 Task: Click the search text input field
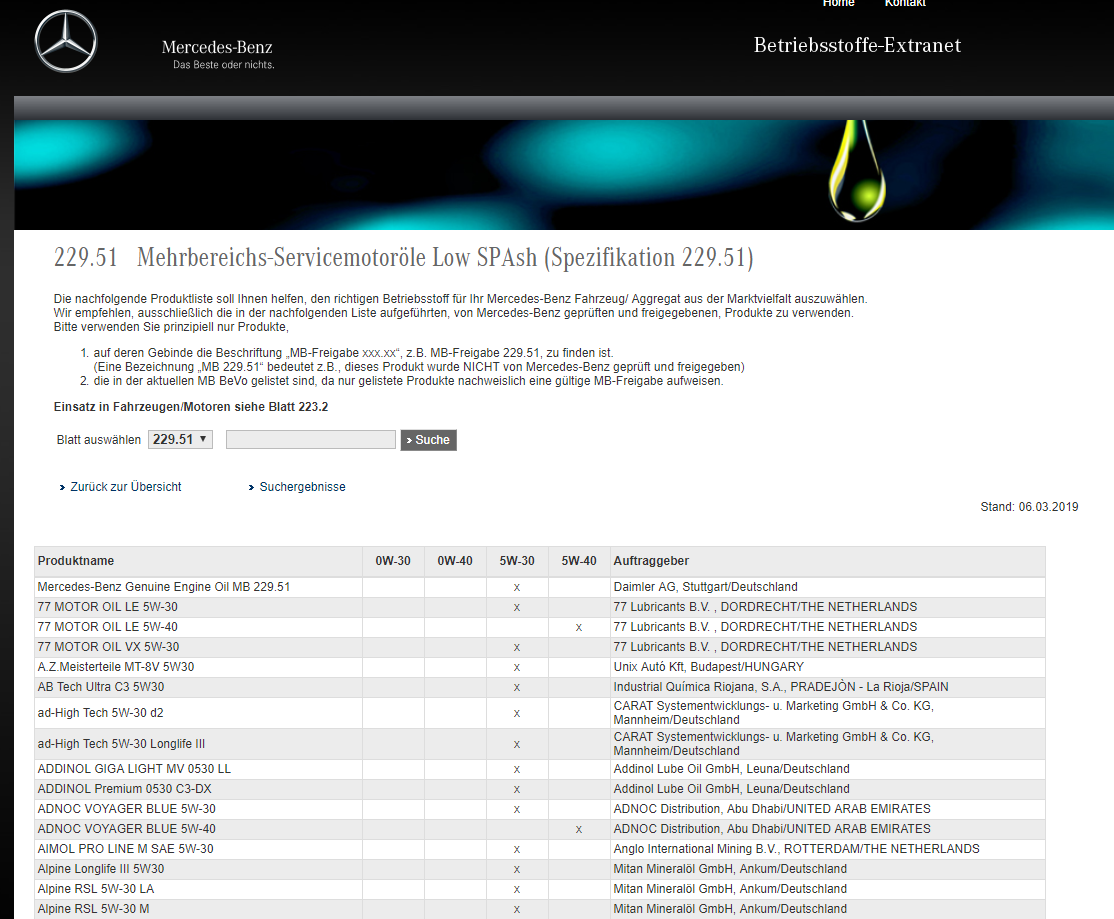(x=310, y=440)
